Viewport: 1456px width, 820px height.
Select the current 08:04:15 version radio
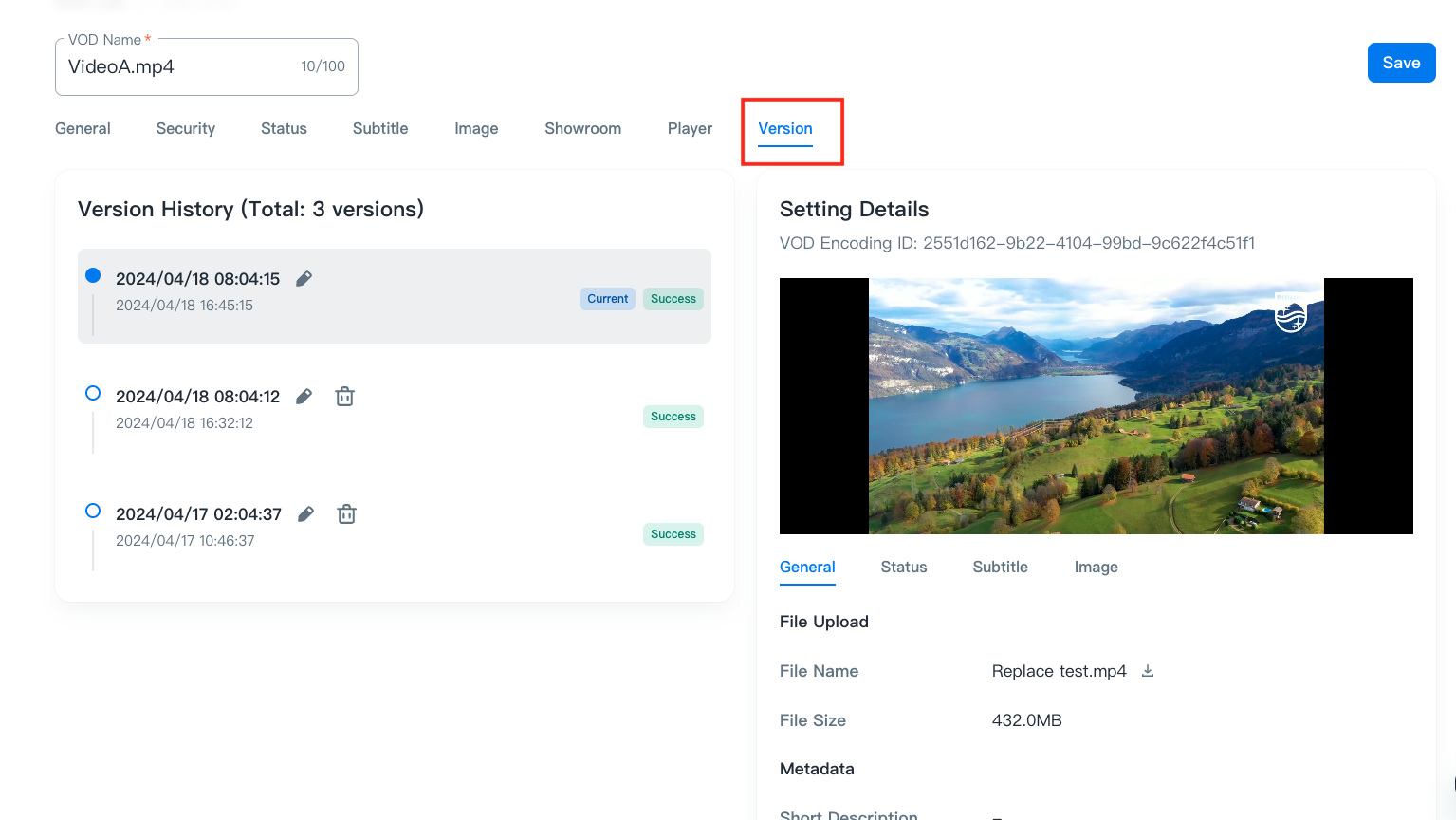coord(93,275)
